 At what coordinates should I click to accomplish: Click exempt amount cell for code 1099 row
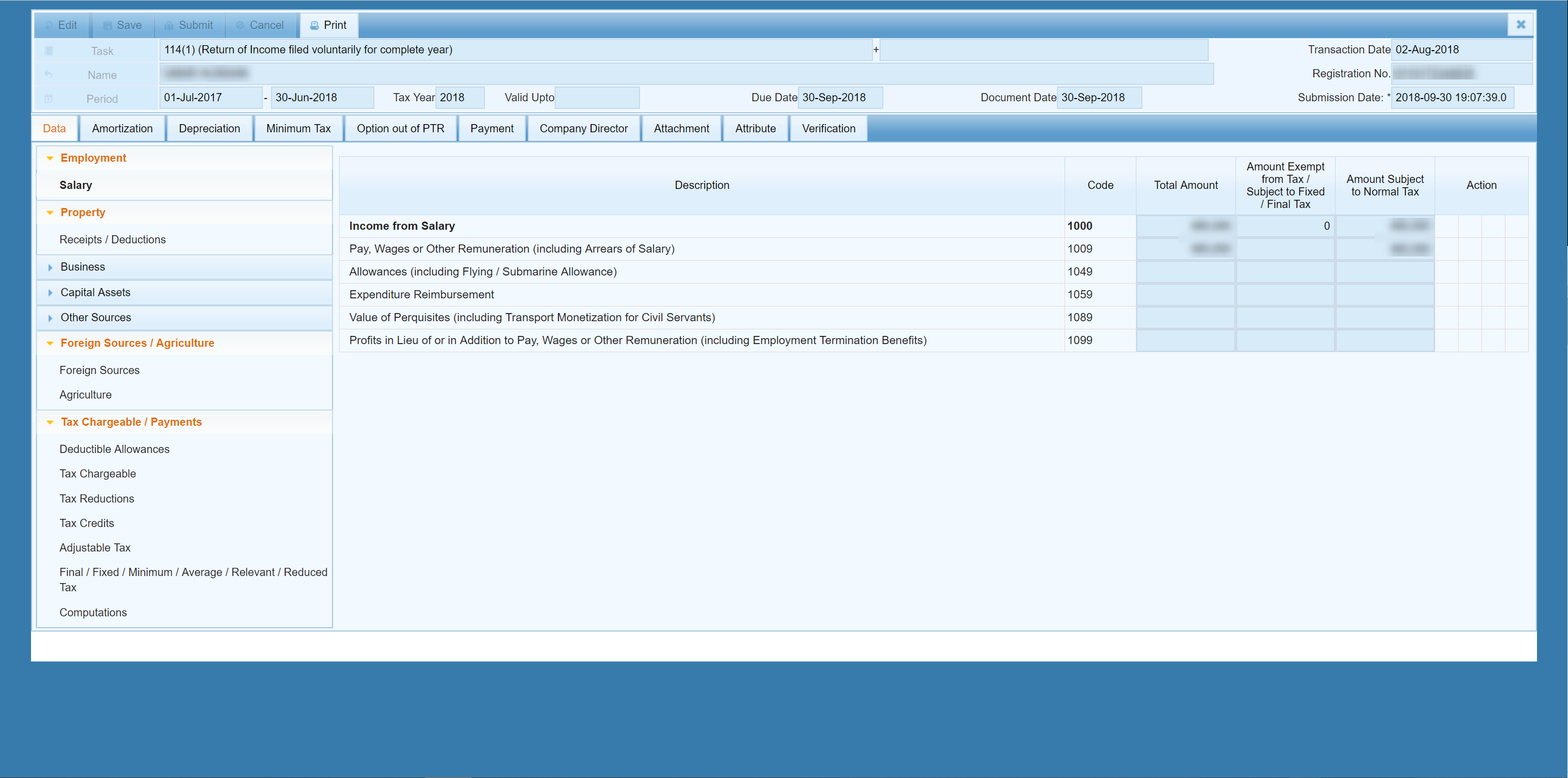click(x=1286, y=340)
